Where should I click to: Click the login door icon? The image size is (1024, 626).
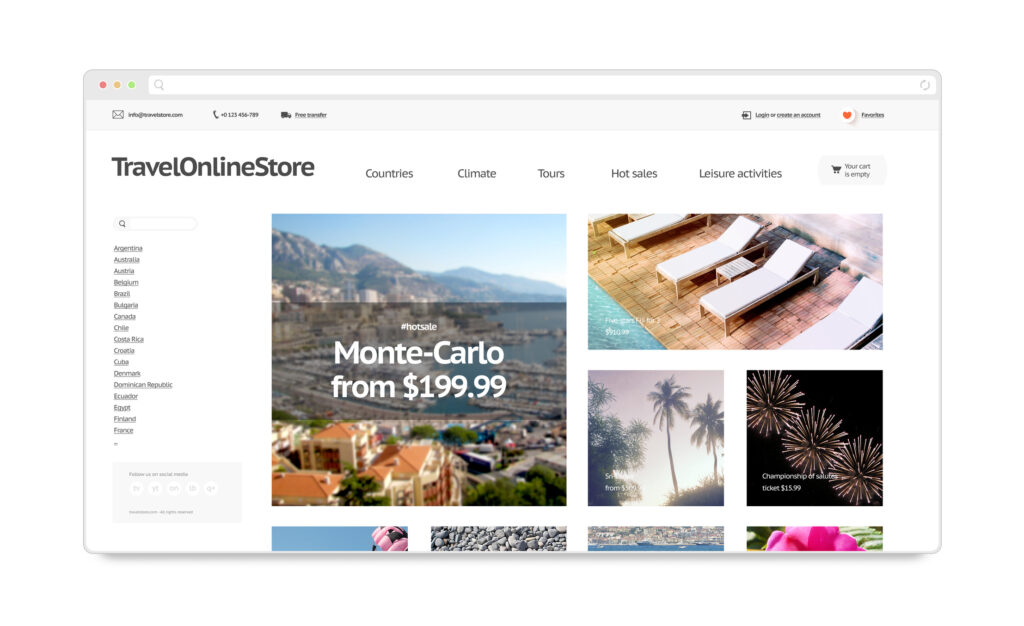pos(746,115)
